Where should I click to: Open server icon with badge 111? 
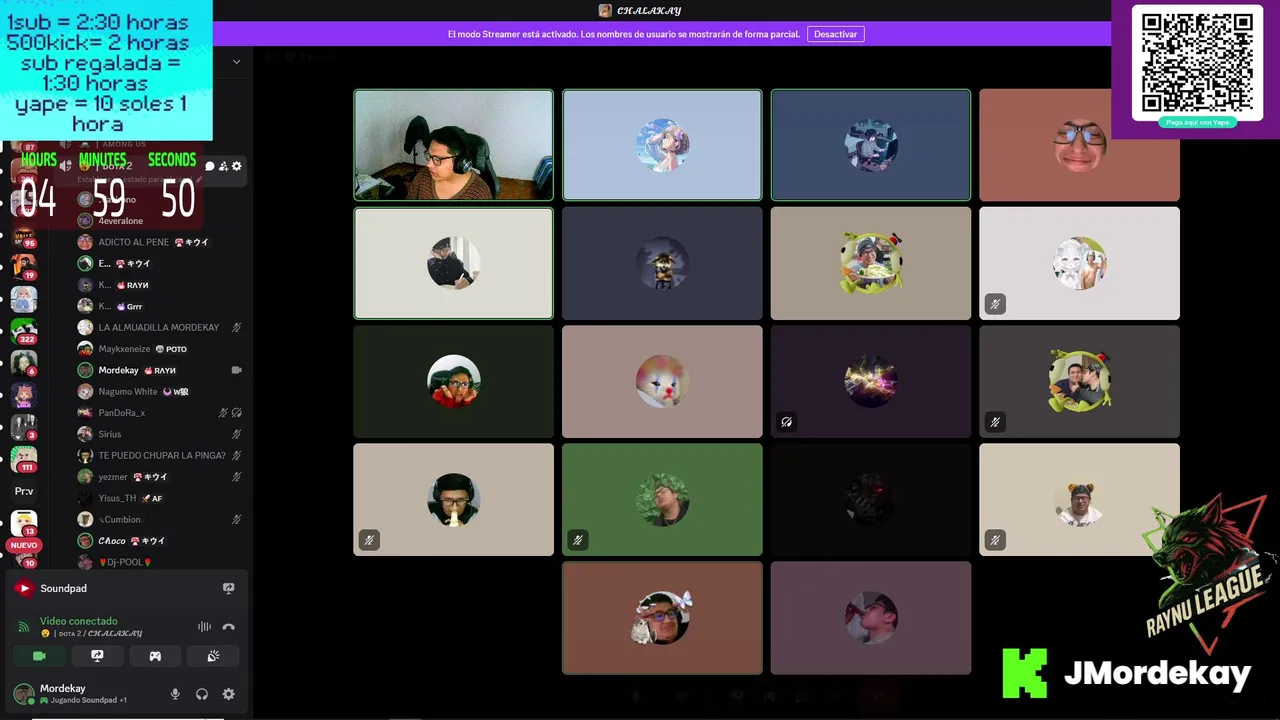click(x=24, y=459)
